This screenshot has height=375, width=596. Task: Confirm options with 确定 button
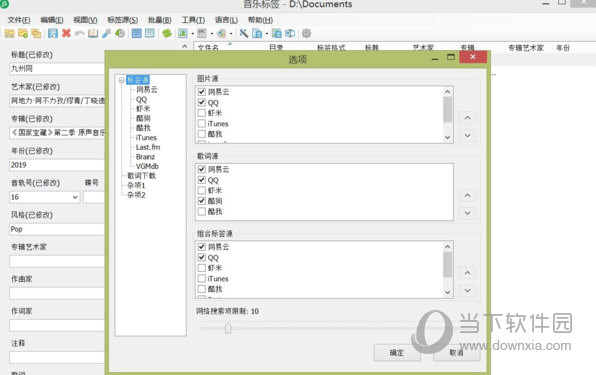coord(397,353)
